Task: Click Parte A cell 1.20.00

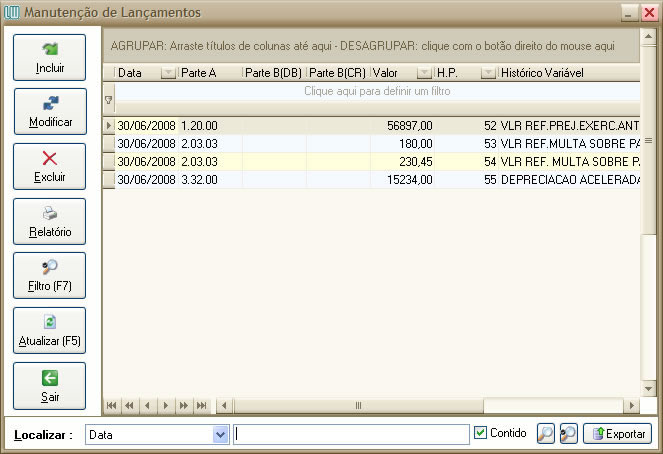Action: click(x=210, y=126)
